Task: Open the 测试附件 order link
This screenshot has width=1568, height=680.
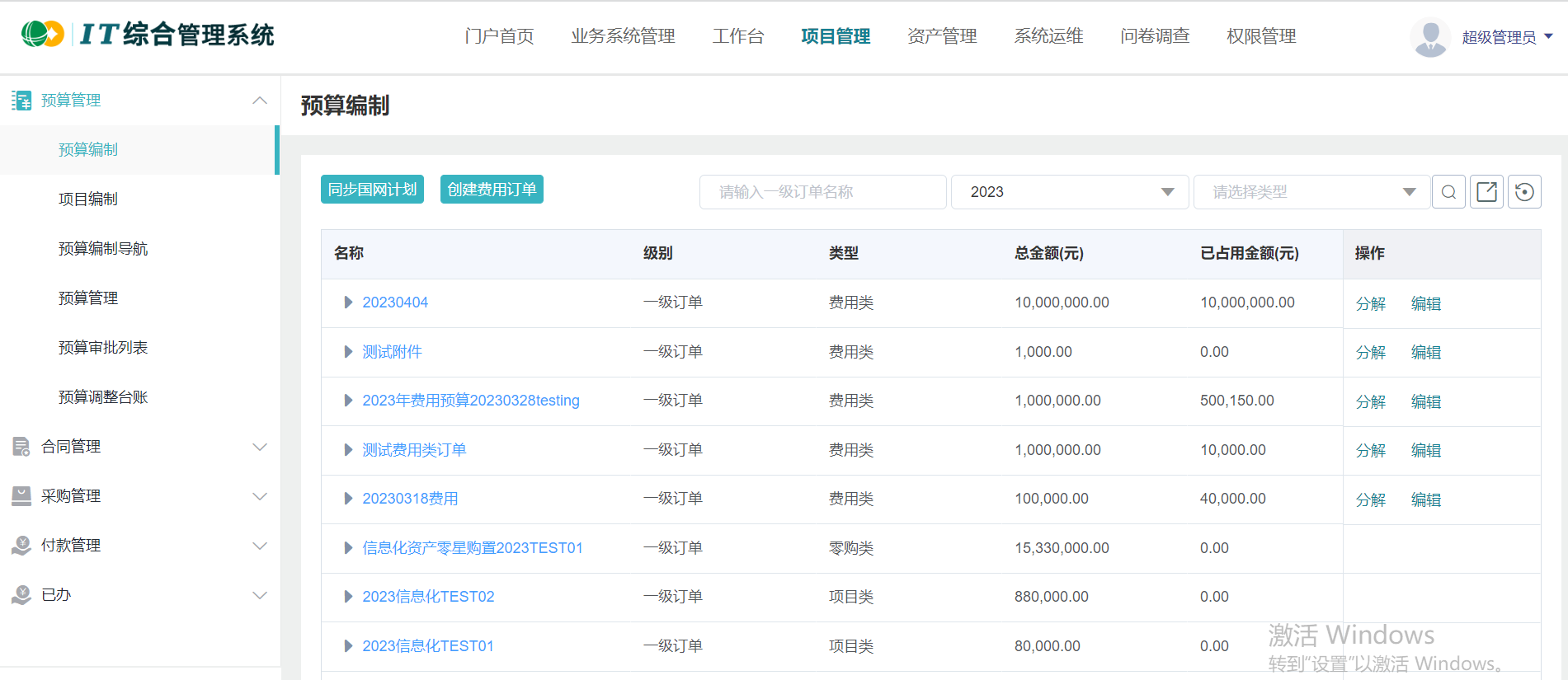Action: click(392, 352)
